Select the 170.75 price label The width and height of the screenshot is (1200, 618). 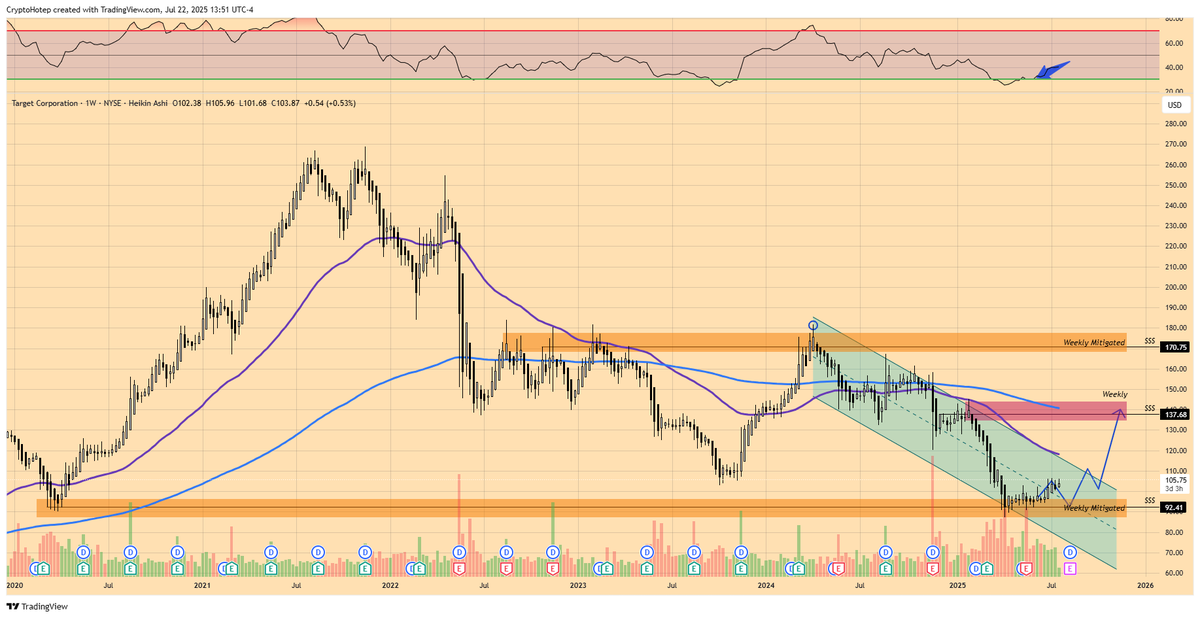pyautogui.click(x=1174, y=347)
